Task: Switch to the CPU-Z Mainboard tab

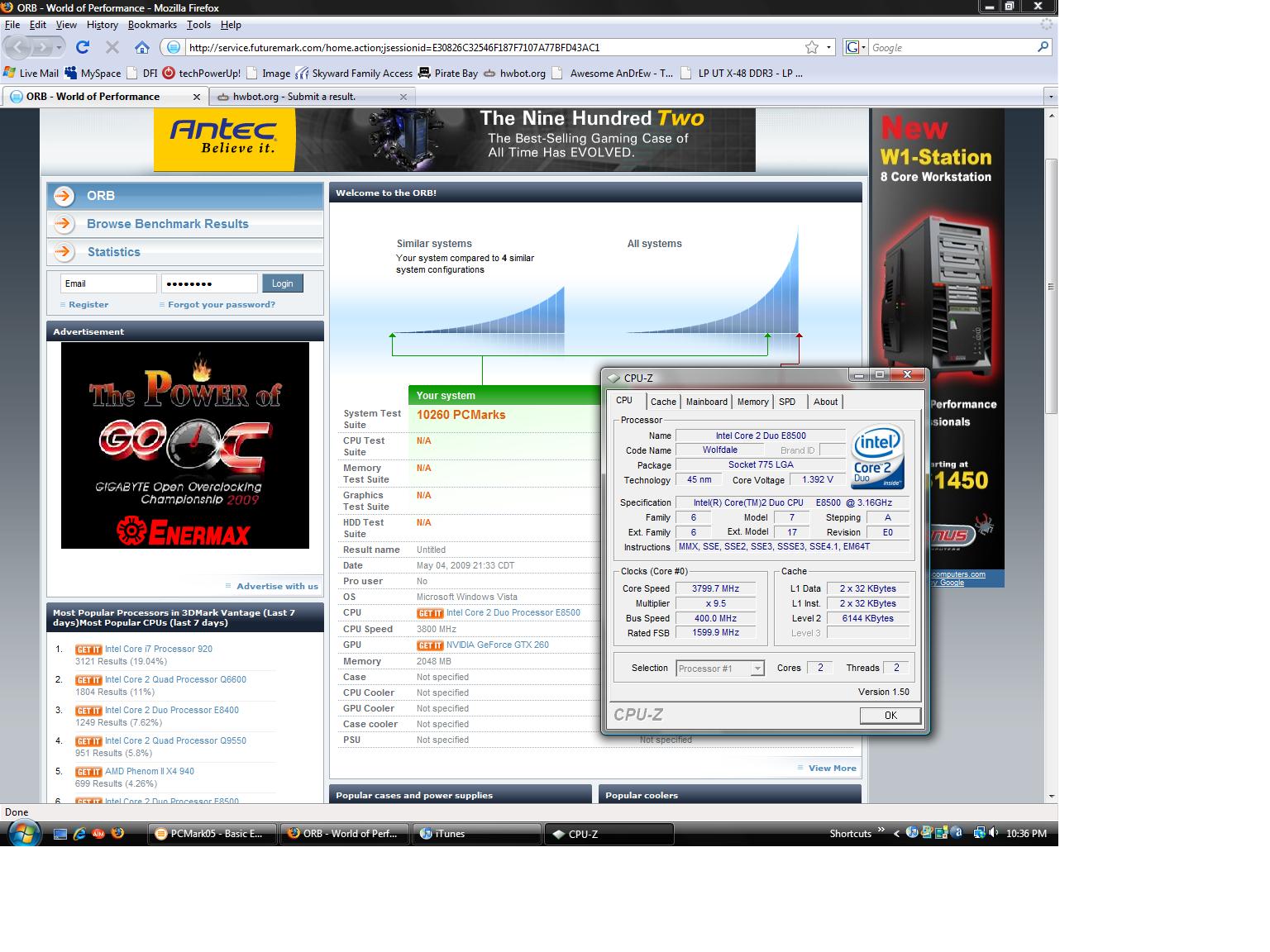Action: (707, 402)
